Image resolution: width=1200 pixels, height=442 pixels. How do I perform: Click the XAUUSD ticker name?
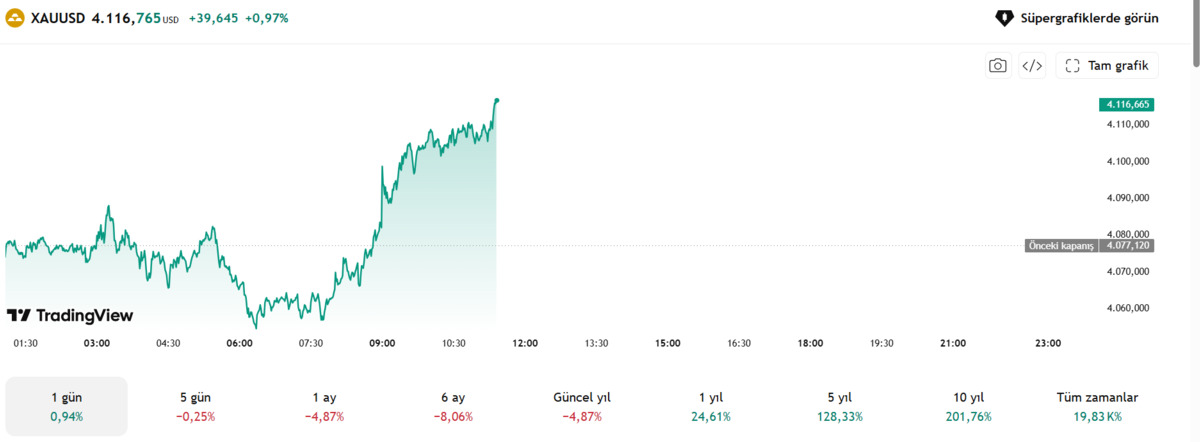[x=57, y=18]
